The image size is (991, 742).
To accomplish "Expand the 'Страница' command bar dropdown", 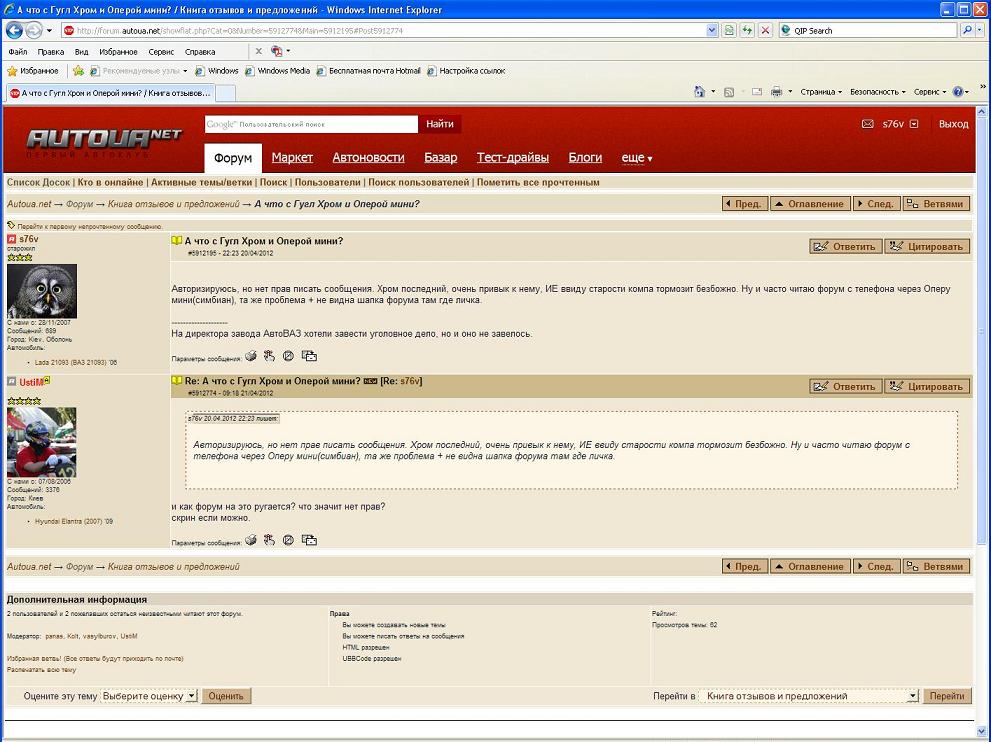I will pyautogui.click(x=820, y=92).
